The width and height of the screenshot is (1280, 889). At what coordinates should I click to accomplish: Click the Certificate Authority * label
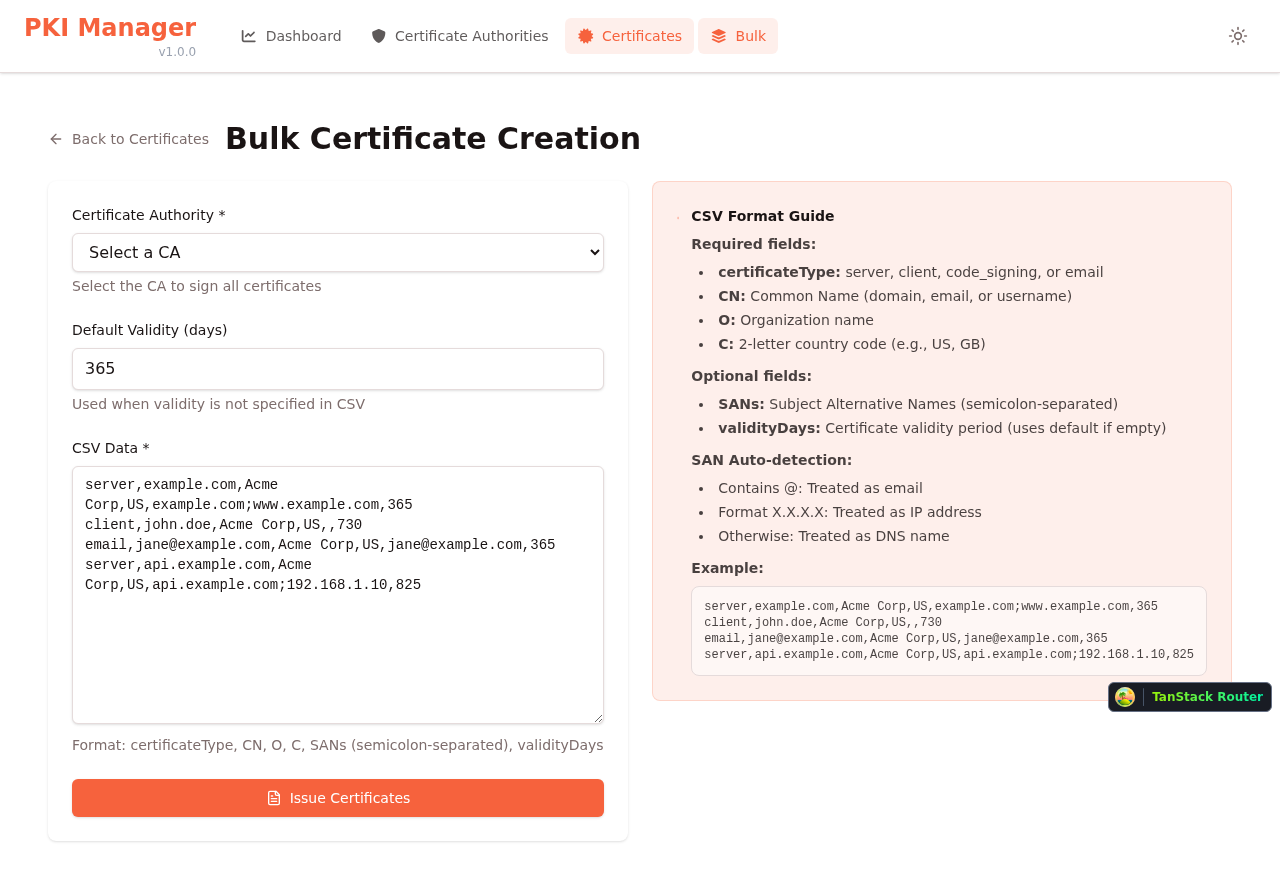tap(149, 215)
